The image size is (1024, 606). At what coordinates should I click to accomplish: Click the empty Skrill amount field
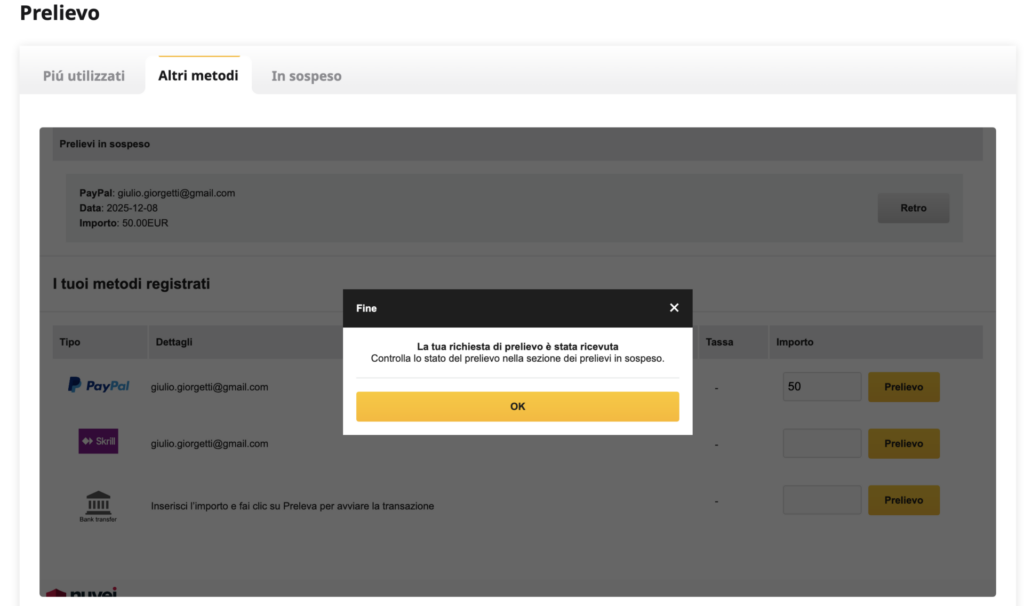(x=821, y=443)
